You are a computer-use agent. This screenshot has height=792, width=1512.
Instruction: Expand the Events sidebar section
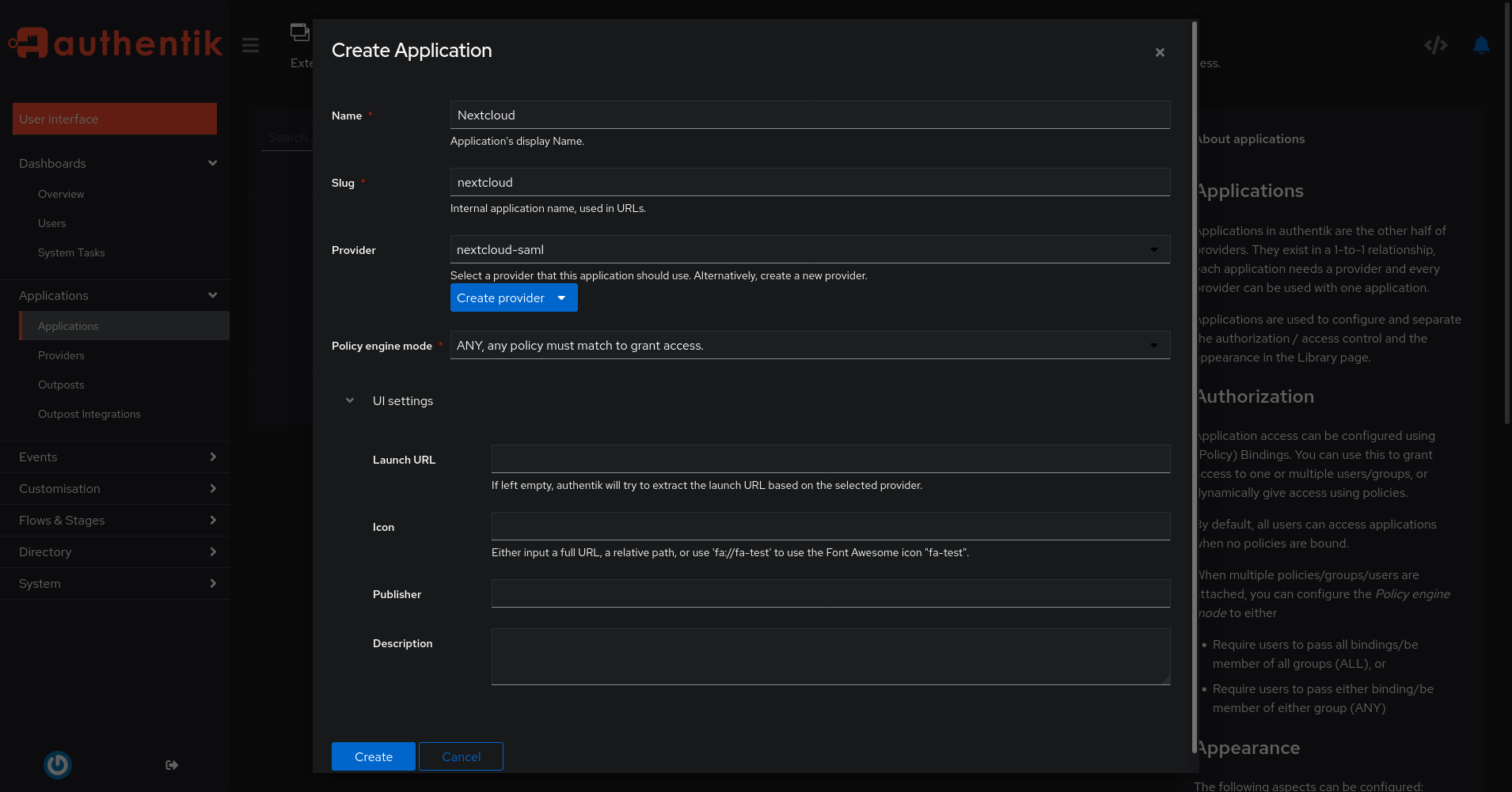tap(115, 457)
